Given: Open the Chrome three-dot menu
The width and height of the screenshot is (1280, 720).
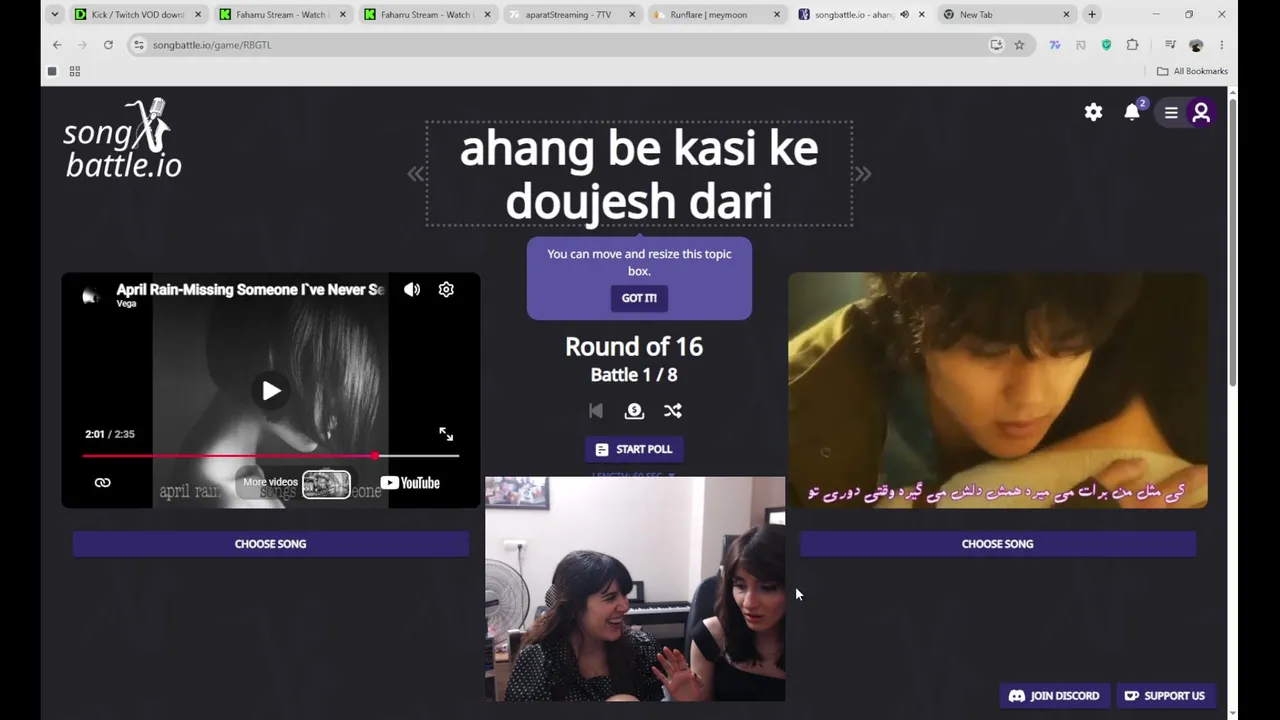Looking at the screenshot, I should tap(1221, 45).
